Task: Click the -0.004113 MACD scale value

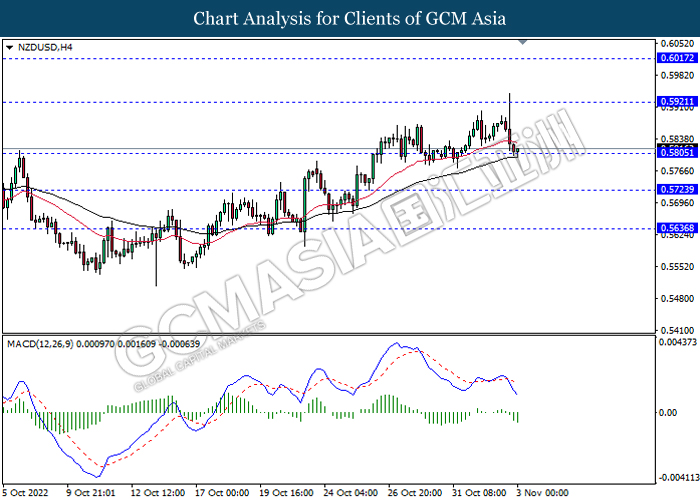Action: (679, 478)
